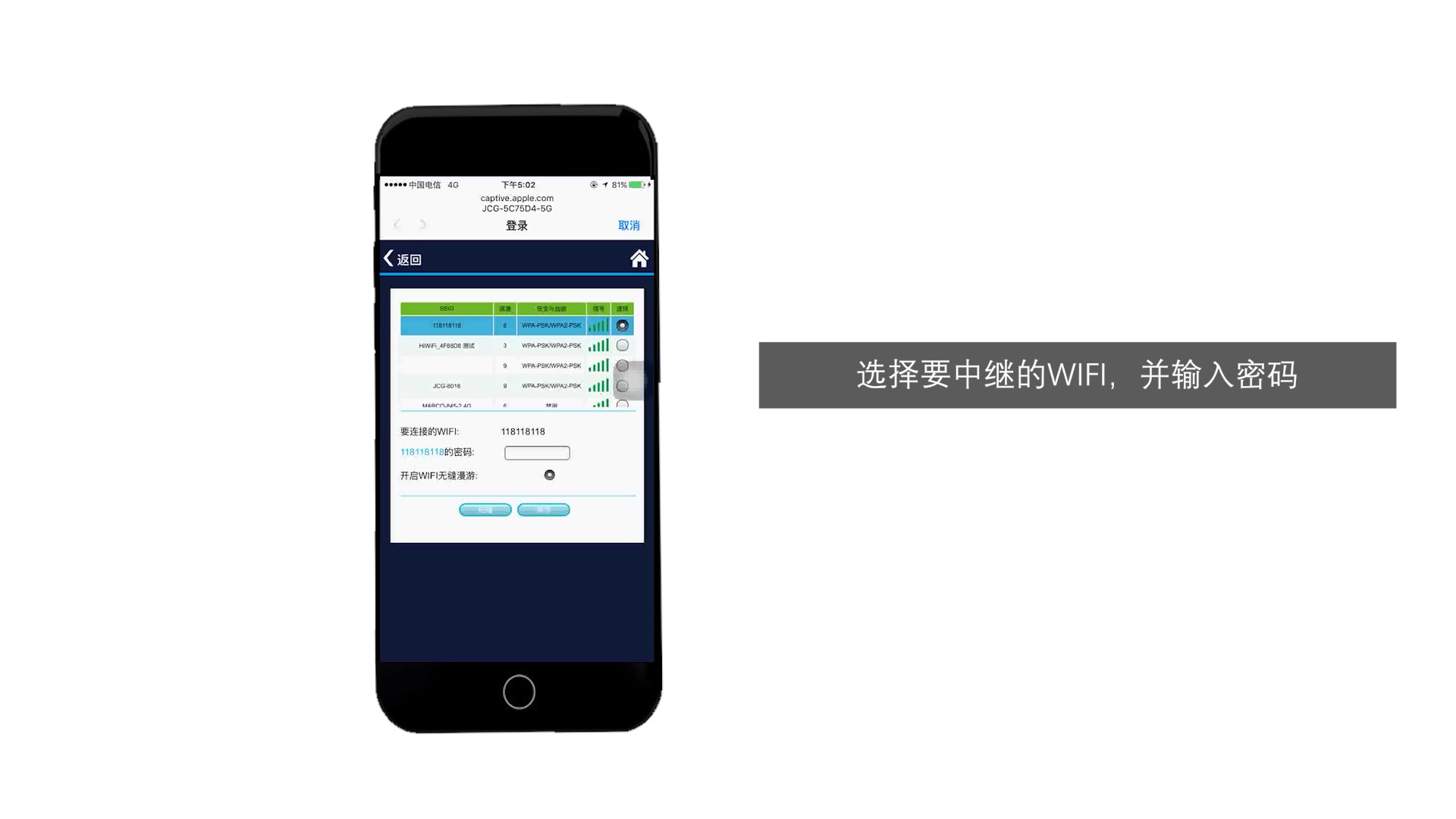Select the JCG-8018 network row icon
Viewport: 1456px width, 819px height.
(622, 385)
